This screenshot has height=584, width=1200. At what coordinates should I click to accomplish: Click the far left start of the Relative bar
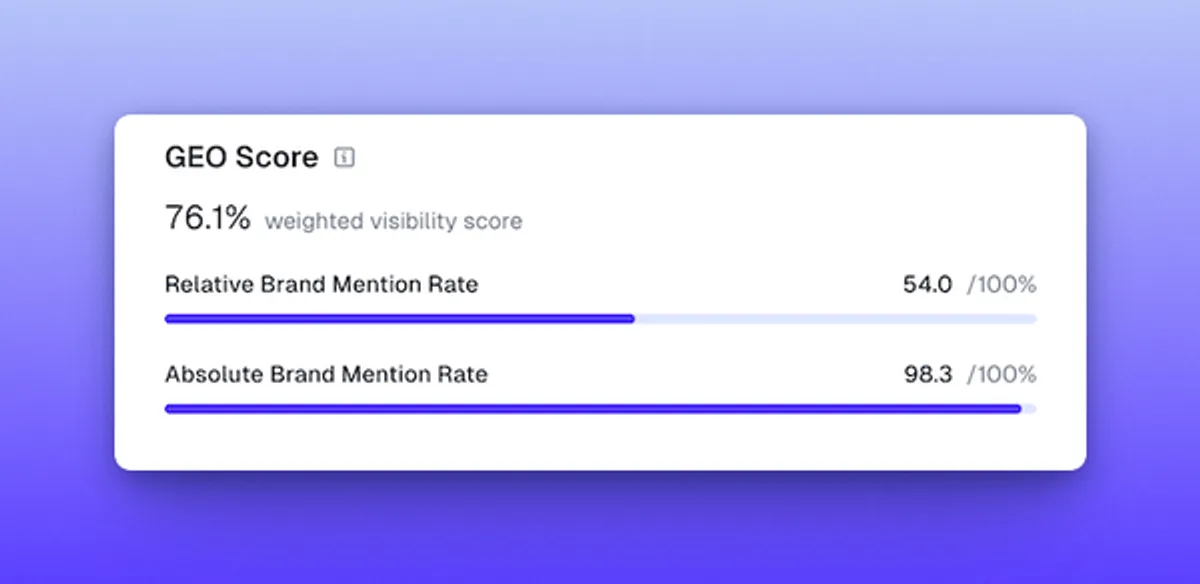tap(168, 319)
